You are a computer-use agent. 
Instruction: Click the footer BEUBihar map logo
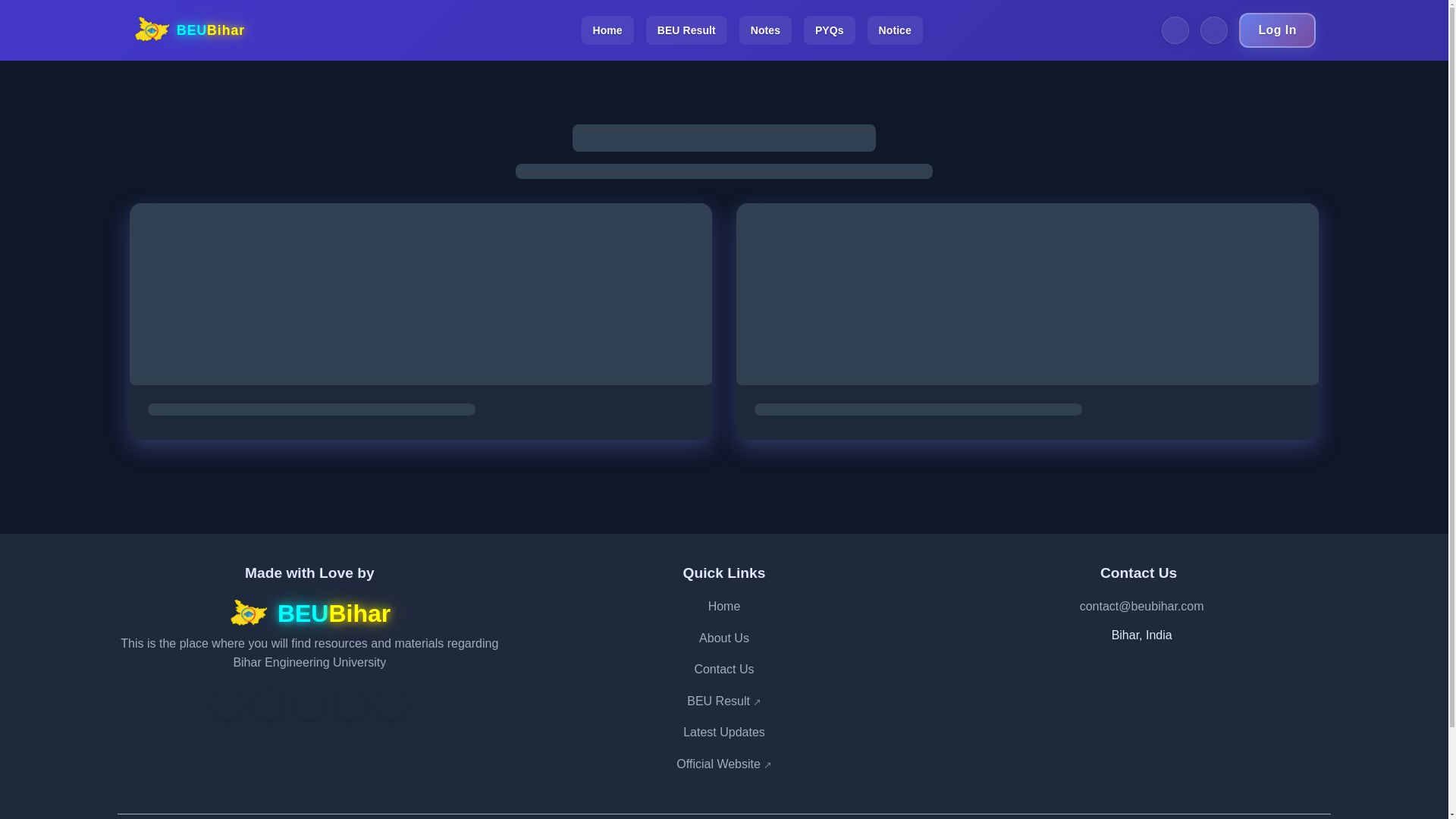[249, 613]
